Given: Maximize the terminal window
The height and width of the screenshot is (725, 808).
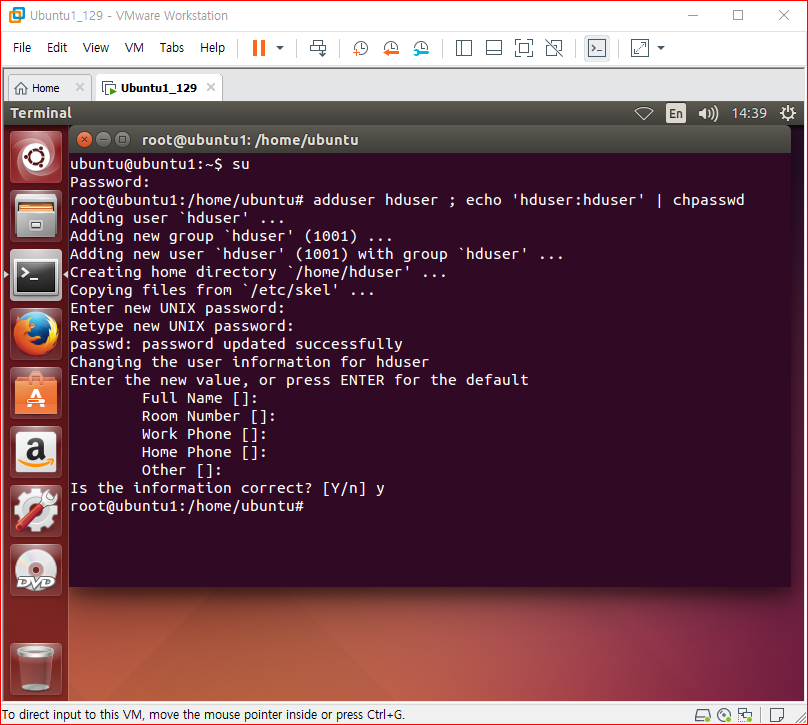Looking at the screenshot, I should pyautogui.click(x=123, y=140).
